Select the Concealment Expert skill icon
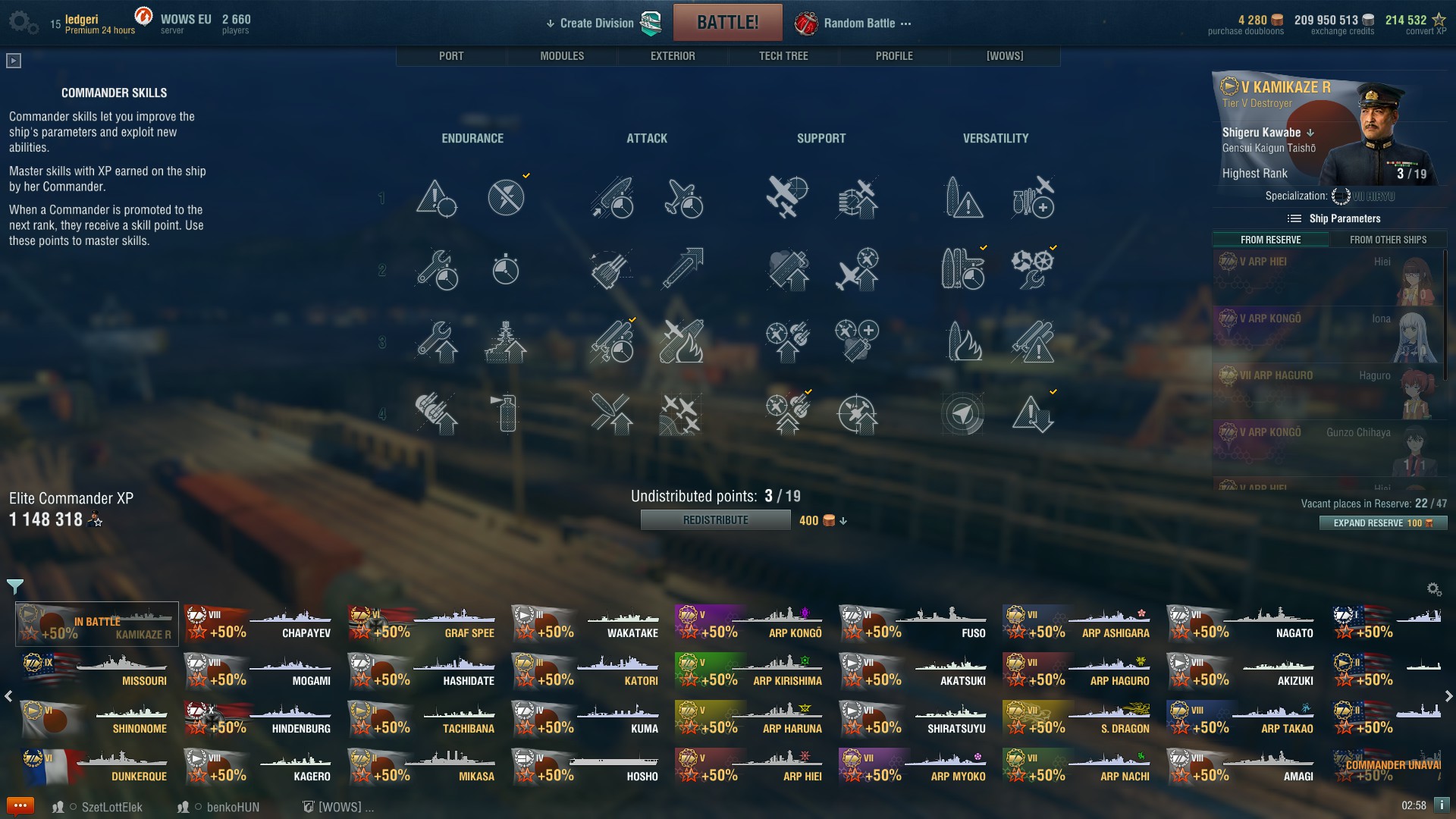 tap(1032, 413)
